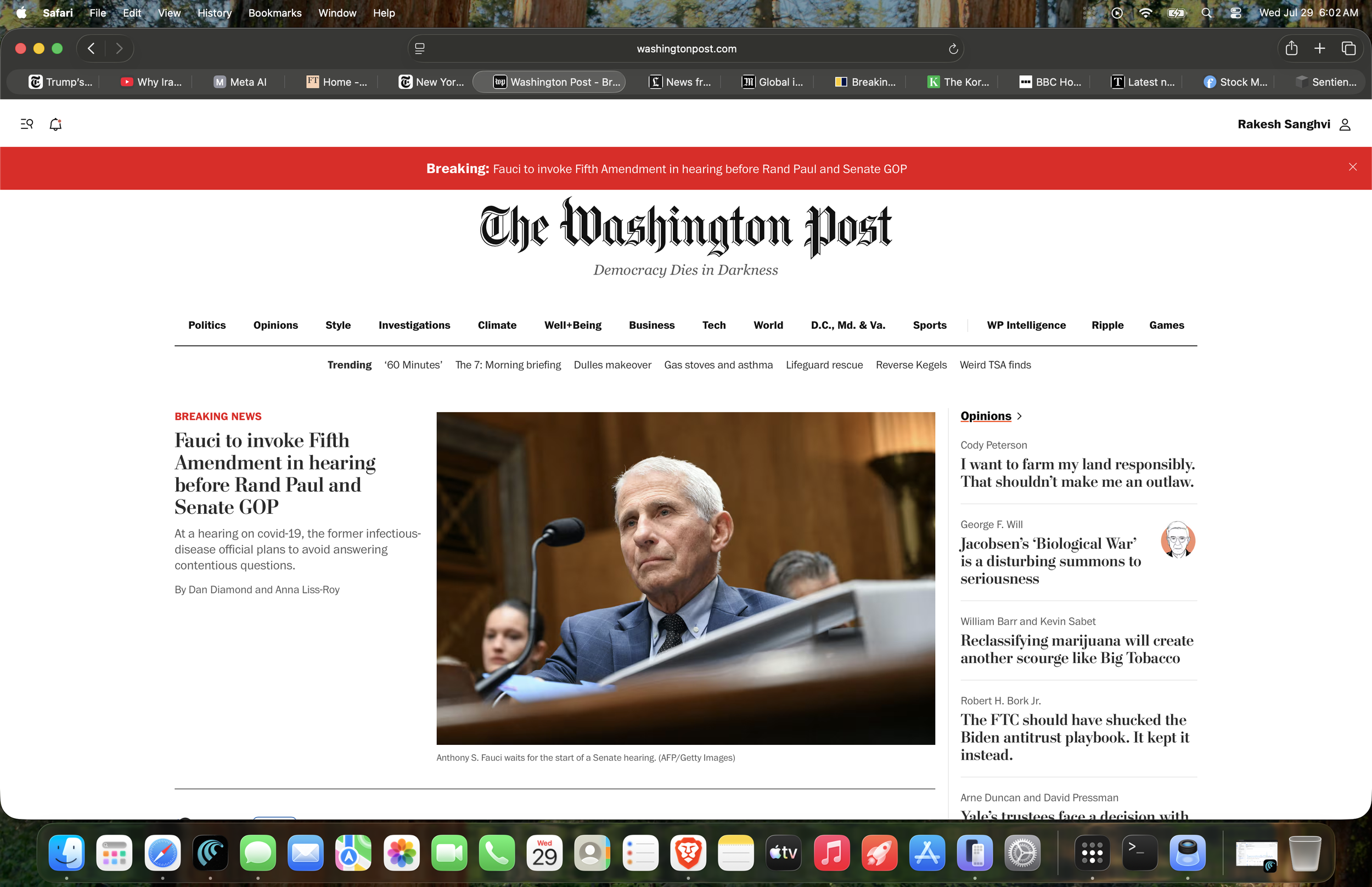Open trending topic '60 Minutes'
This screenshot has height=887, width=1372.
[413, 364]
